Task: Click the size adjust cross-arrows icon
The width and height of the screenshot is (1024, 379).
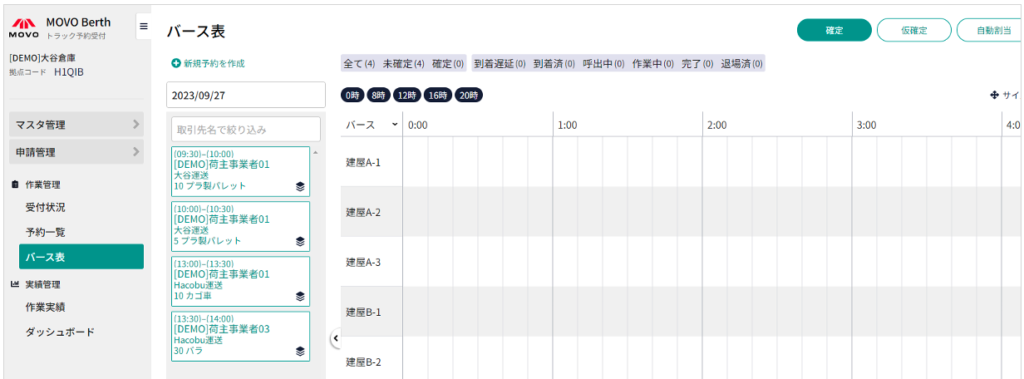Action: 995,95
